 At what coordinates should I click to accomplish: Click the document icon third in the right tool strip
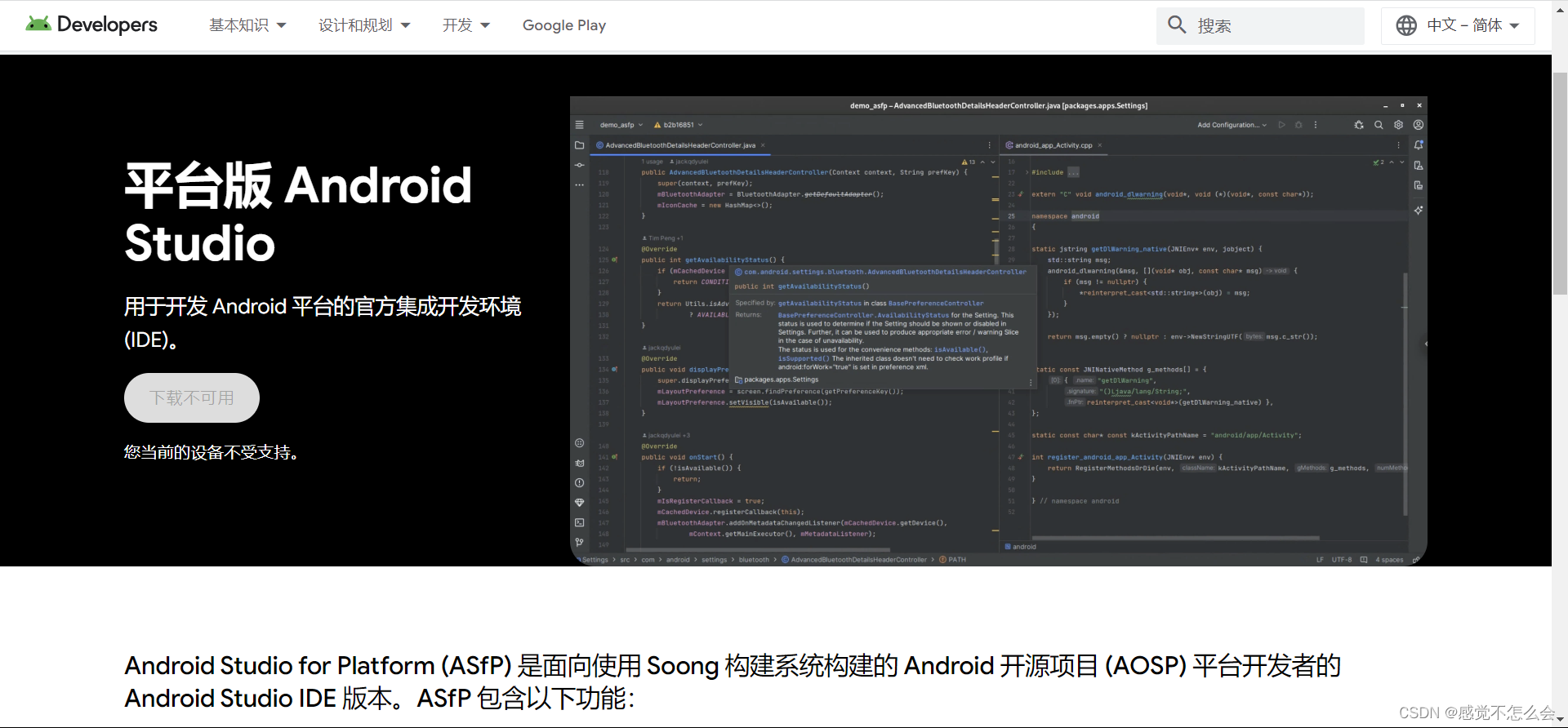(x=1419, y=185)
